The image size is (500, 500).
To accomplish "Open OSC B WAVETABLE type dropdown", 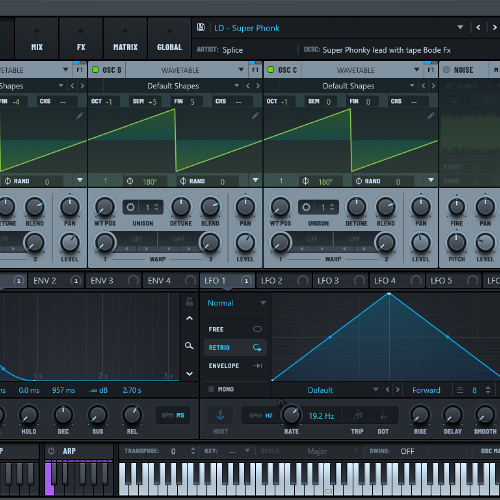I will point(241,70).
